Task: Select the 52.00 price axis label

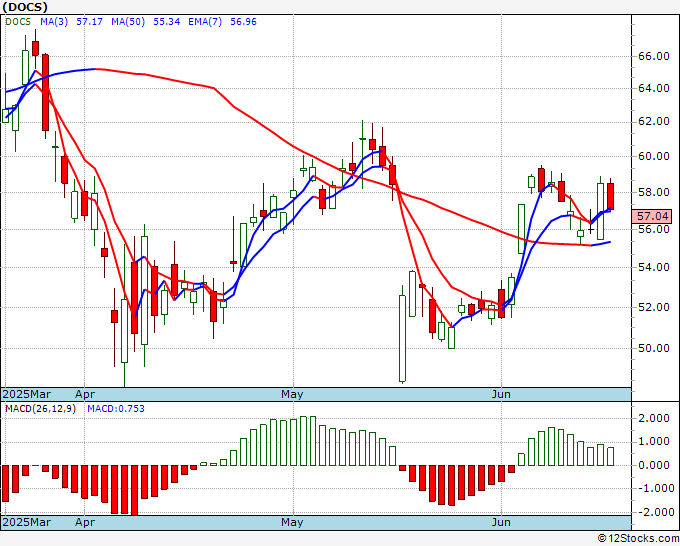Action: (653, 307)
